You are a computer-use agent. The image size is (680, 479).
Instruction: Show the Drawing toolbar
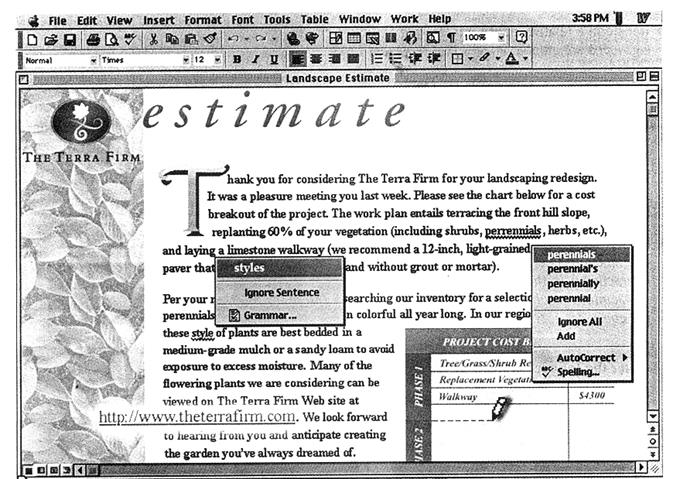[410, 39]
